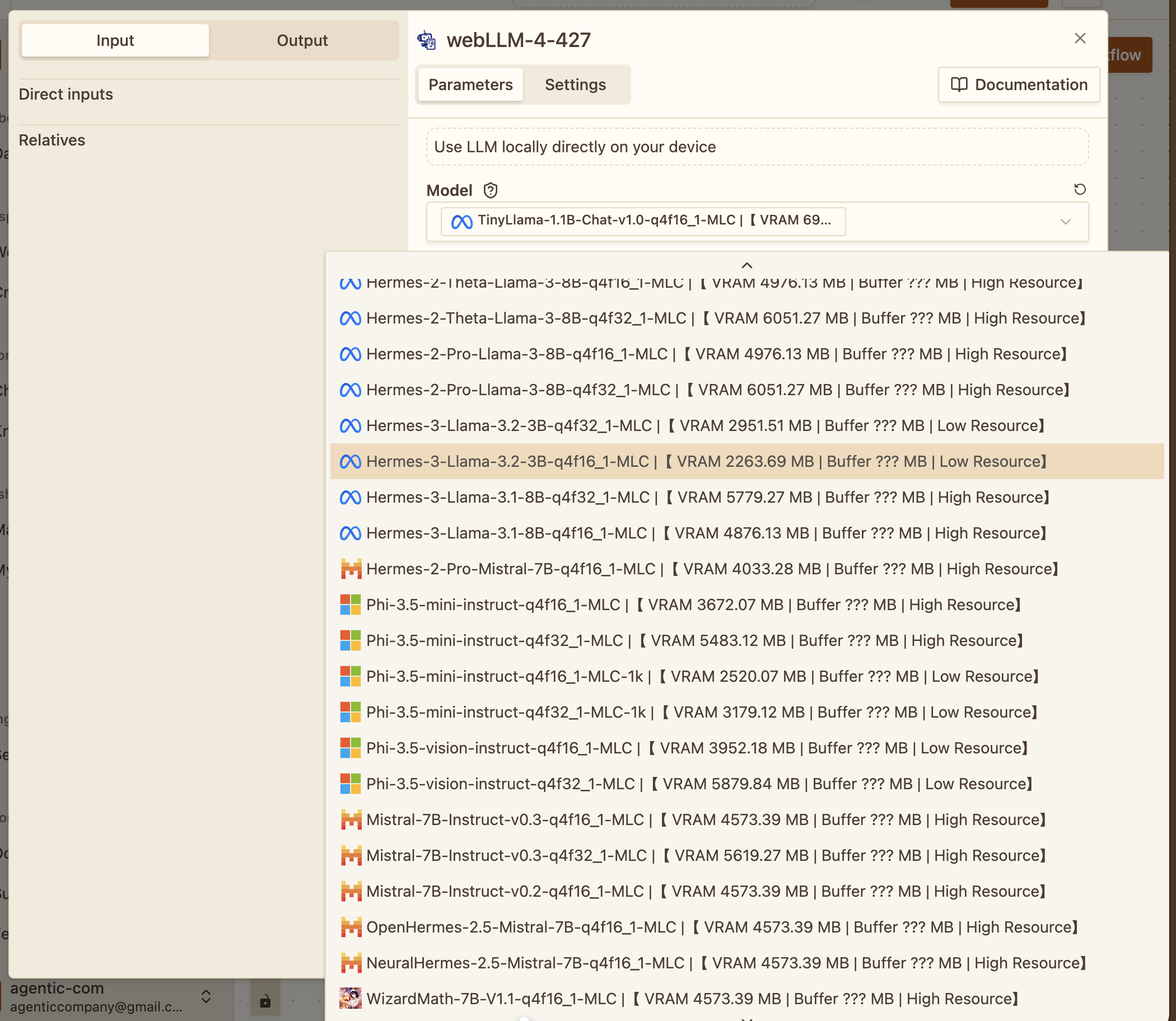This screenshot has width=1176, height=1021.
Task: Select Hermes-2-Theta-Llama-3-8B-q4f32_1-MLC model
Action: click(x=746, y=318)
